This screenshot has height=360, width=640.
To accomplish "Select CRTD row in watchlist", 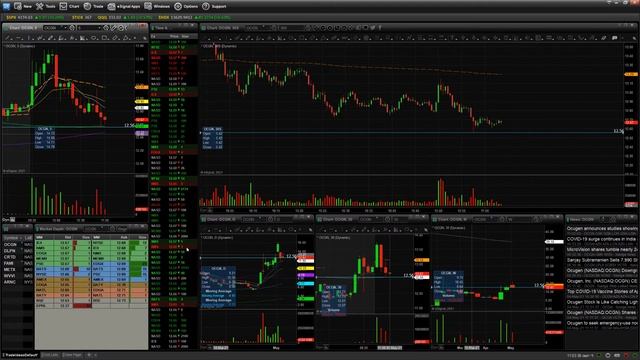I will tap(17, 257).
